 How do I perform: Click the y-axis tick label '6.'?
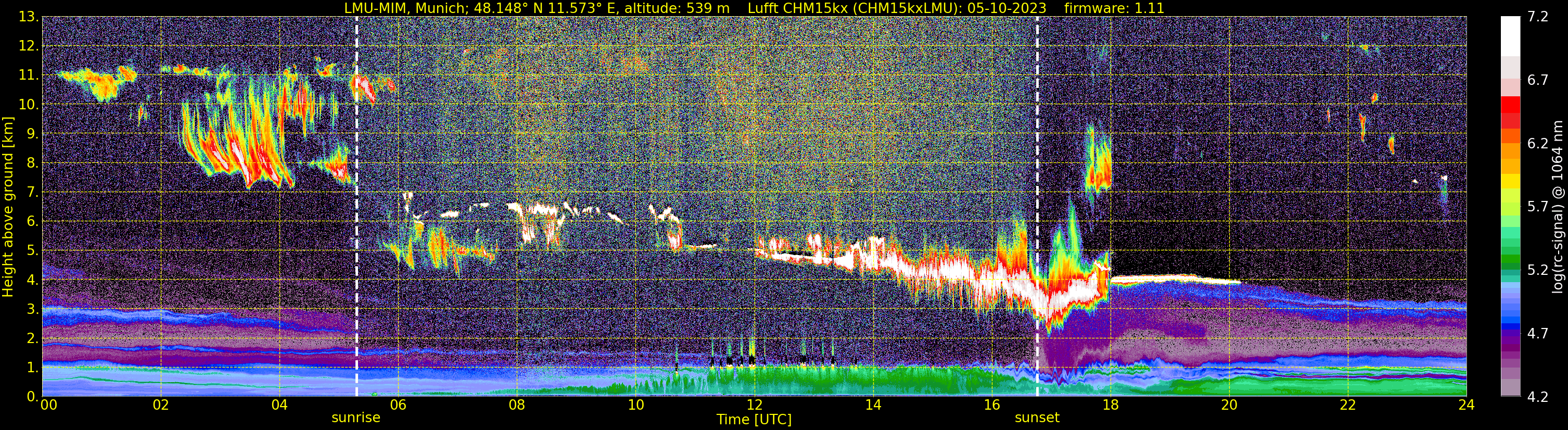pyautogui.click(x=32, y=222)
